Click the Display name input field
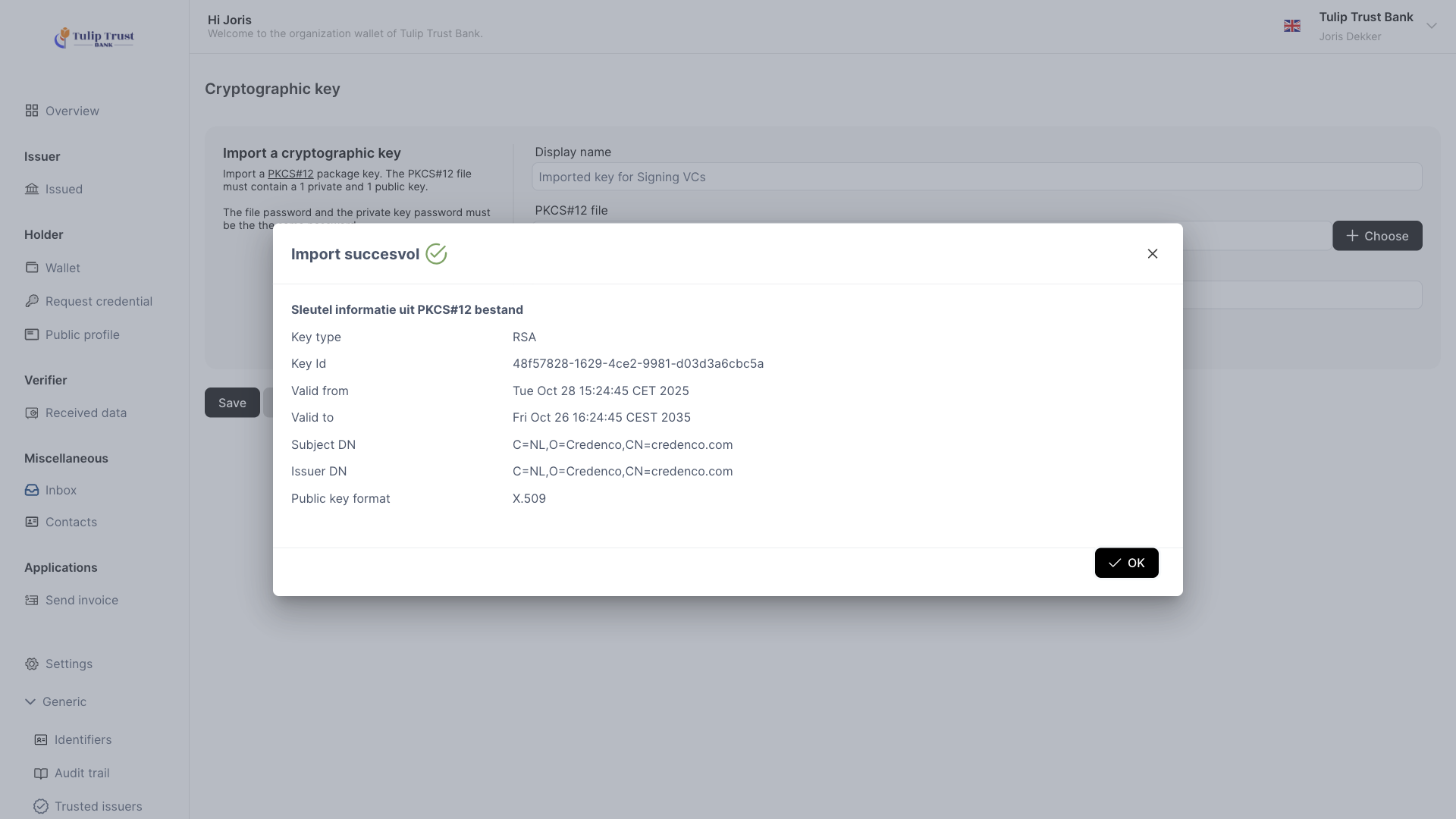This screenshot has height=819, width=1456. coord(976,177)
